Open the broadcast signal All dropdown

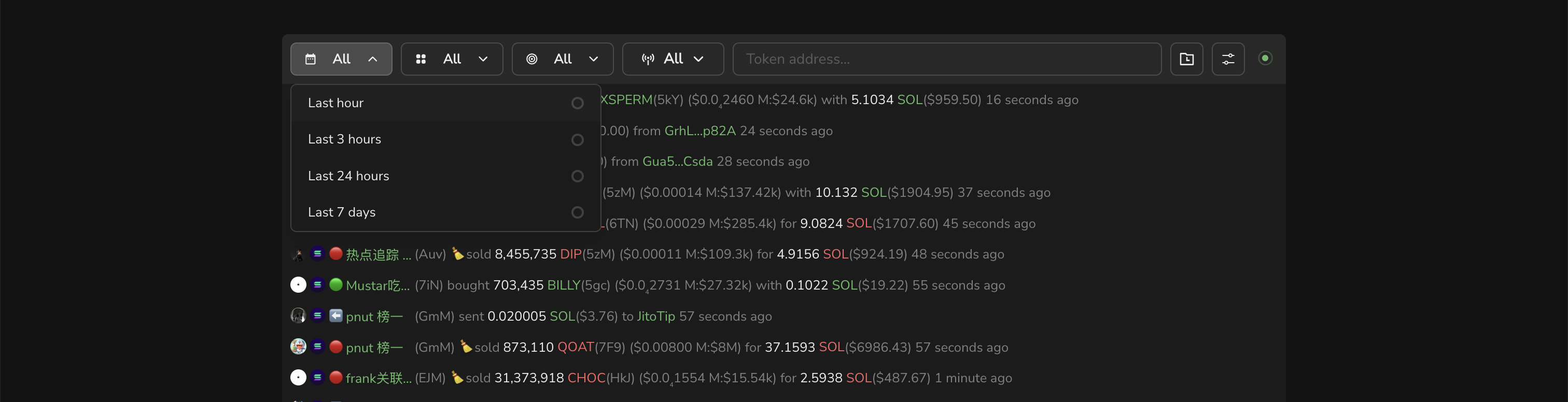pos(672,59)
